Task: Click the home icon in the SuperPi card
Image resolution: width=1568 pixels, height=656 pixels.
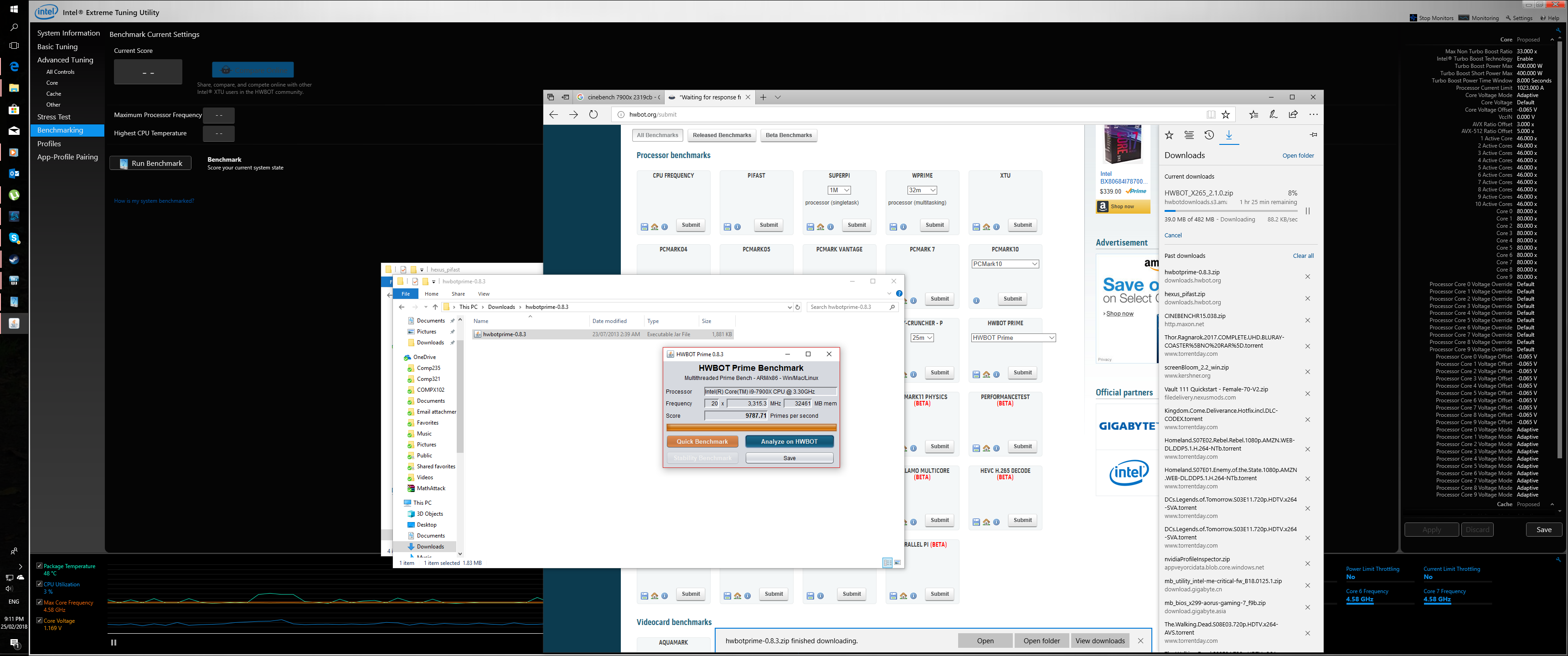Action: (820, 227)
